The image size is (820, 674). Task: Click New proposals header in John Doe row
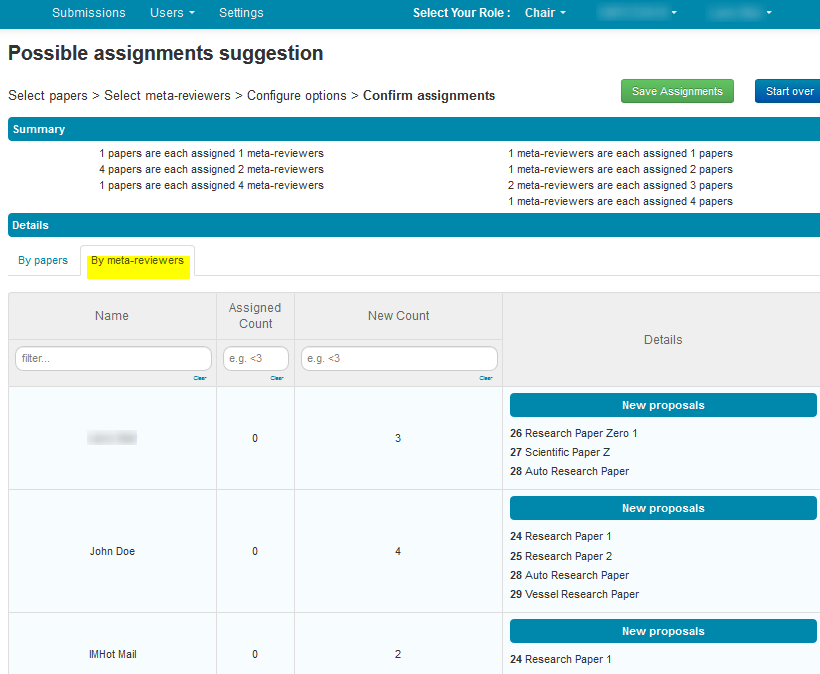pyautogui.click(x=663, y=508)
